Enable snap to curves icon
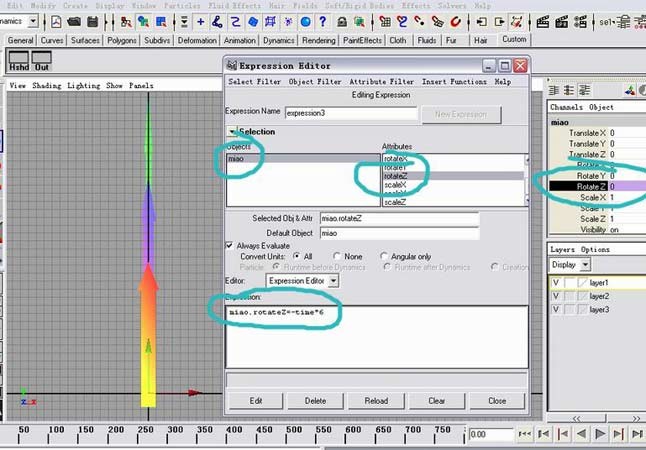The image size is (646, 450). [402, 21]
